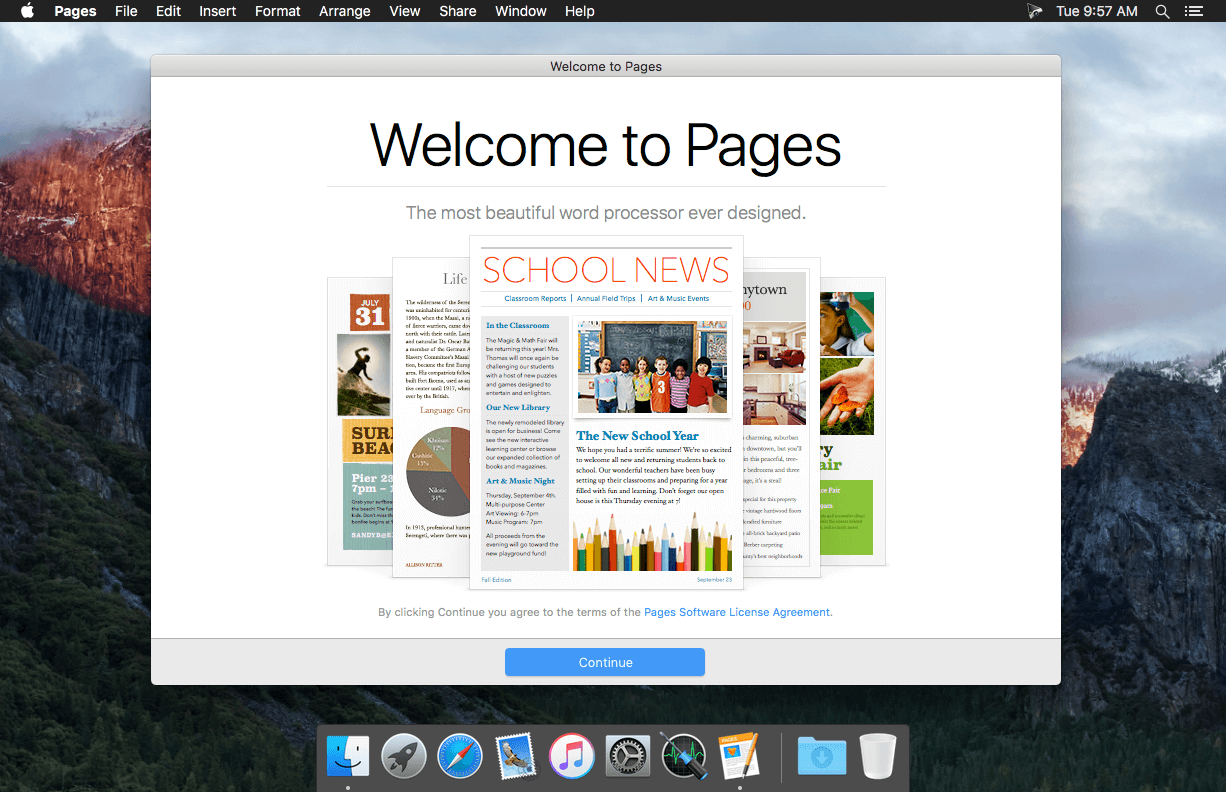This screenshot has height=792, width=1226.
Task: Open the Downloads folder in Dock
Action: (822, 756)
